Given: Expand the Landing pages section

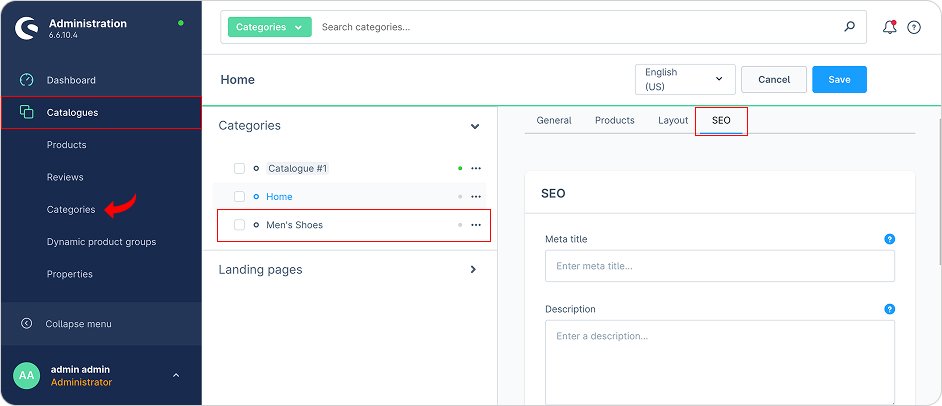Looking at the screenshot, I should (474, 269).
